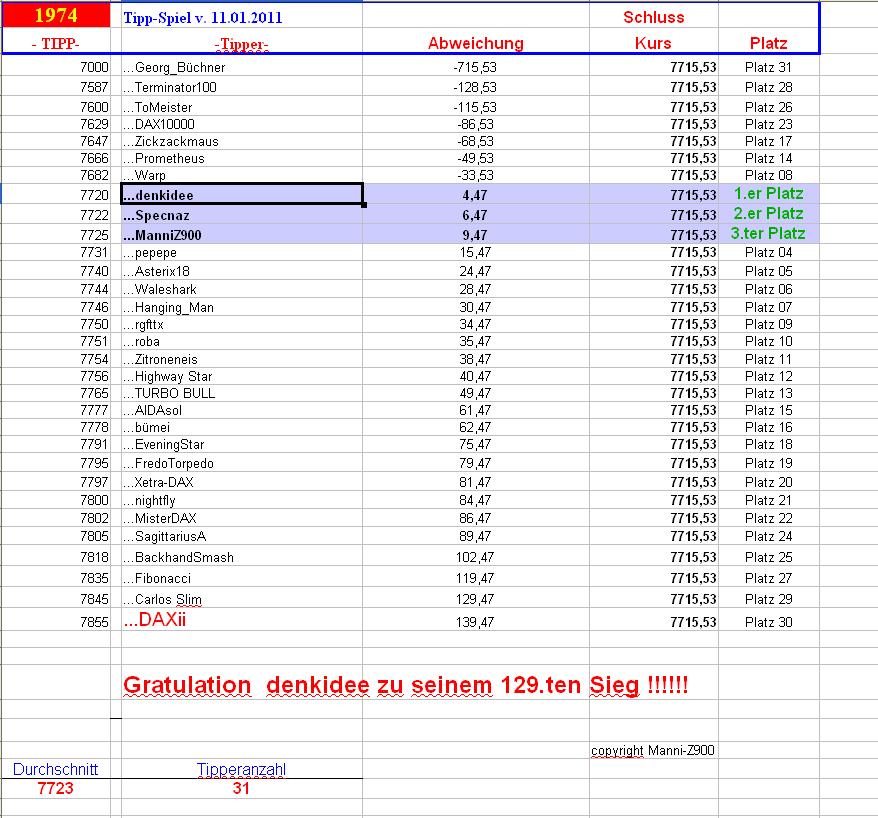Click the green '3.ter Platz' cell
878x818 pixels.
769,233
